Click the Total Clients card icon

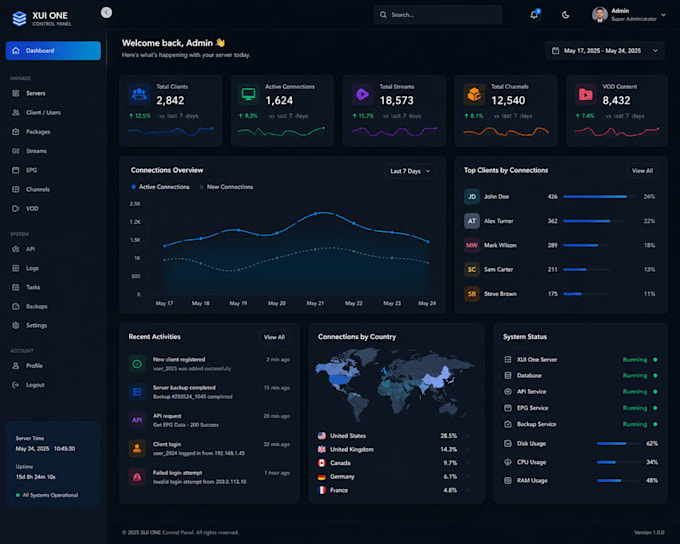[x=139, y=94]
